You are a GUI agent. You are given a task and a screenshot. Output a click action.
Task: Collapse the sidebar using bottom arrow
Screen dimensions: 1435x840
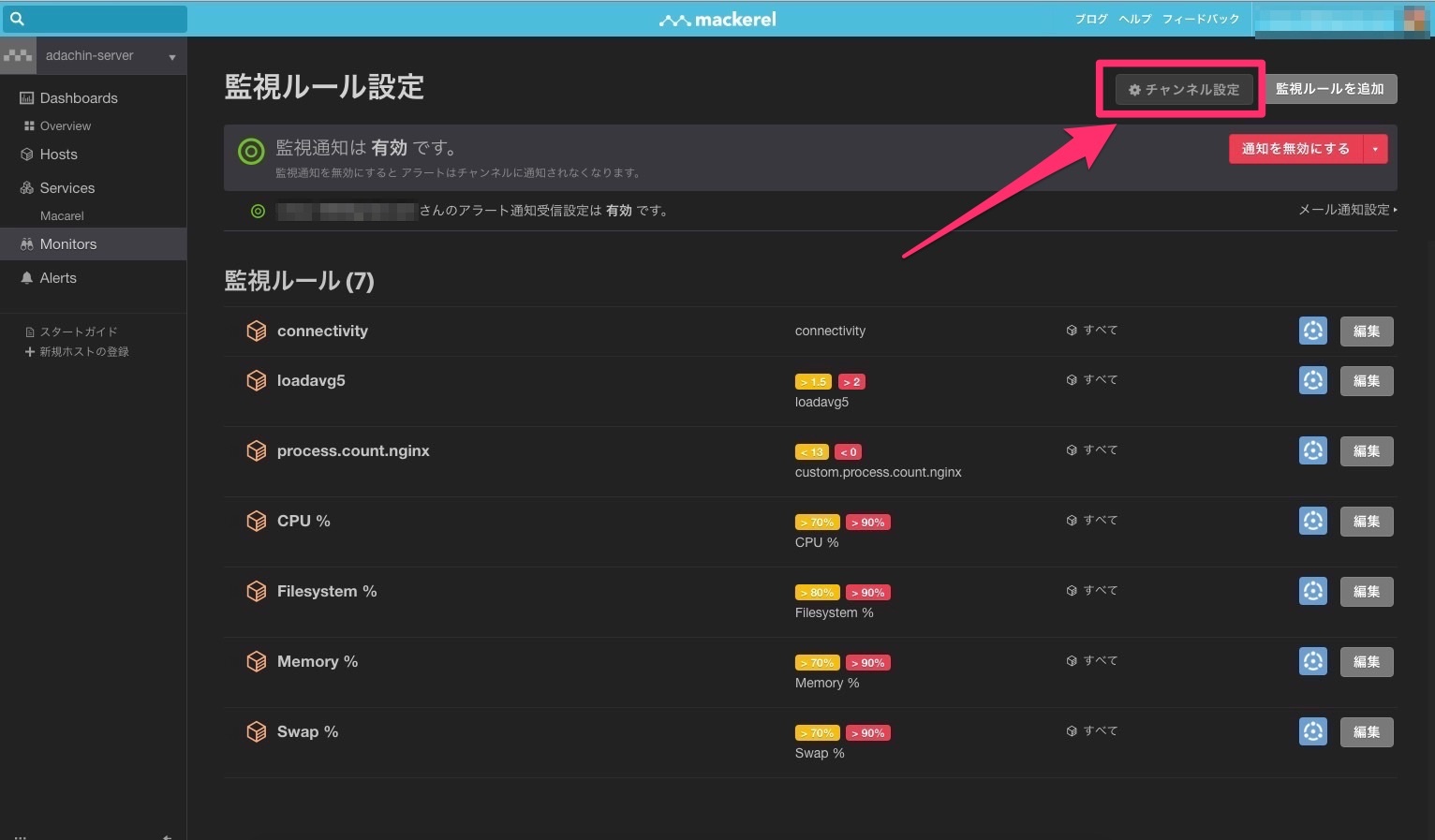click(x=167, y=836)
